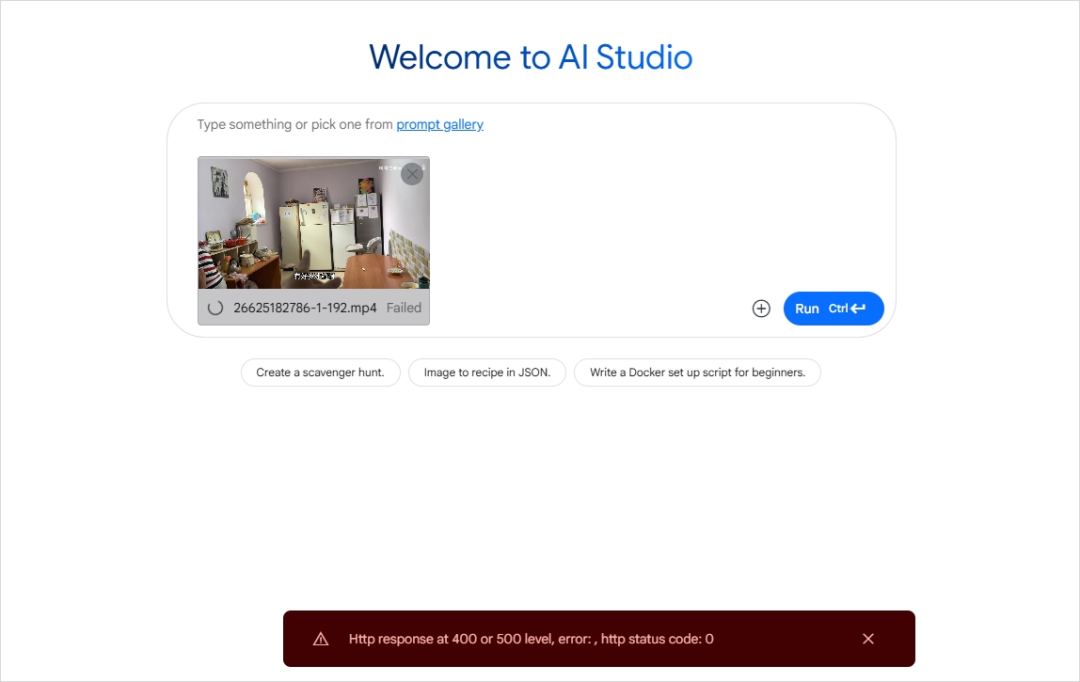
Task: Pick the Docker set up script suggestion
Action: (x=697, y=373)
